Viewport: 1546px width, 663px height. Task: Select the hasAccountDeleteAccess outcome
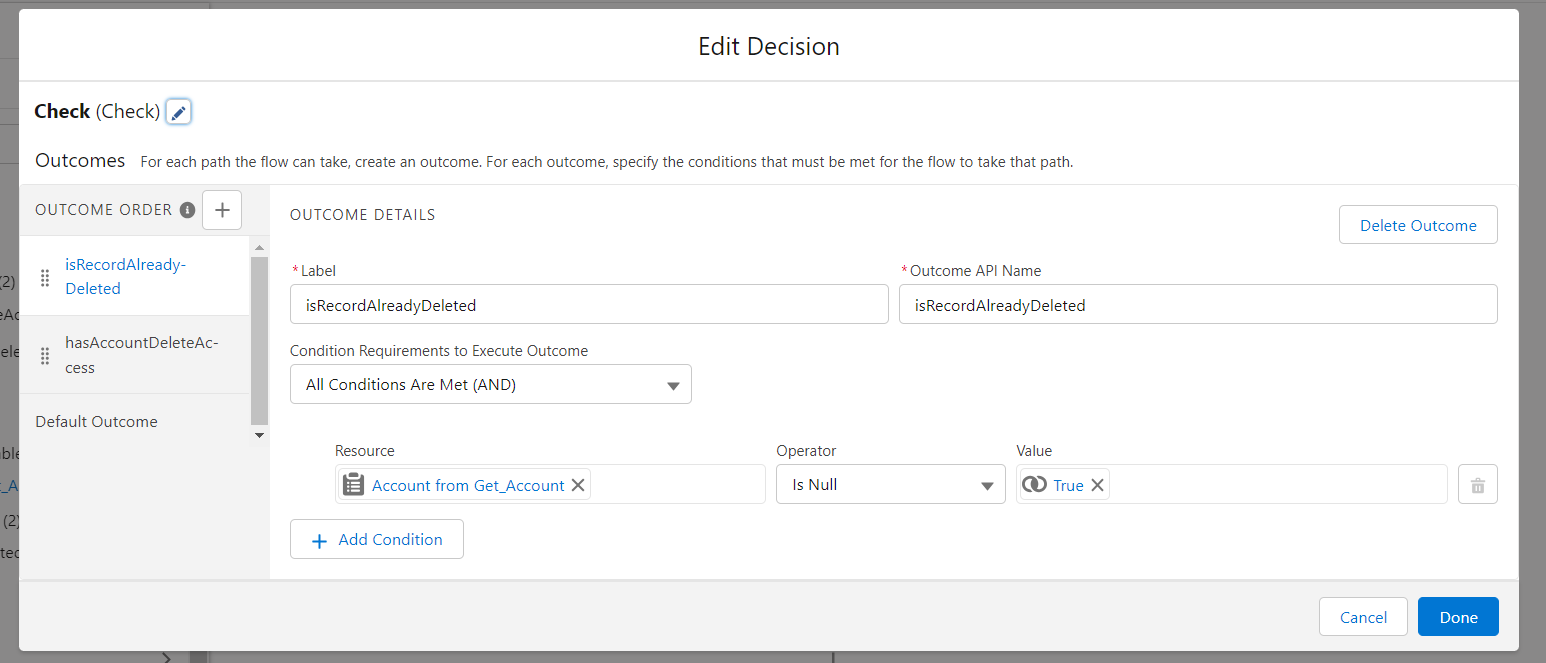pos(140,355)
